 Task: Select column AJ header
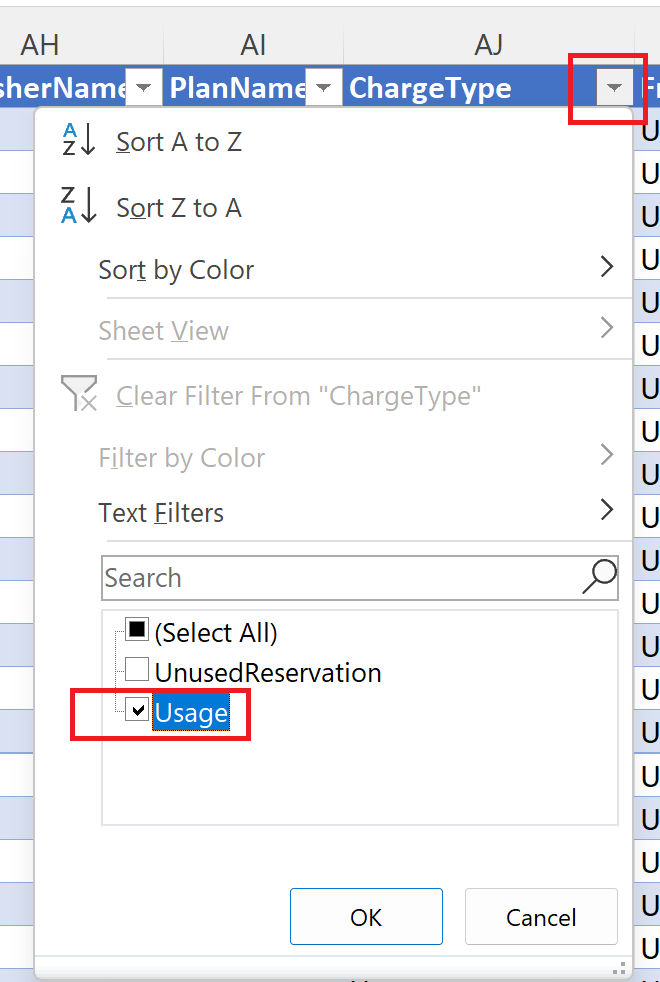click(489, 44)
